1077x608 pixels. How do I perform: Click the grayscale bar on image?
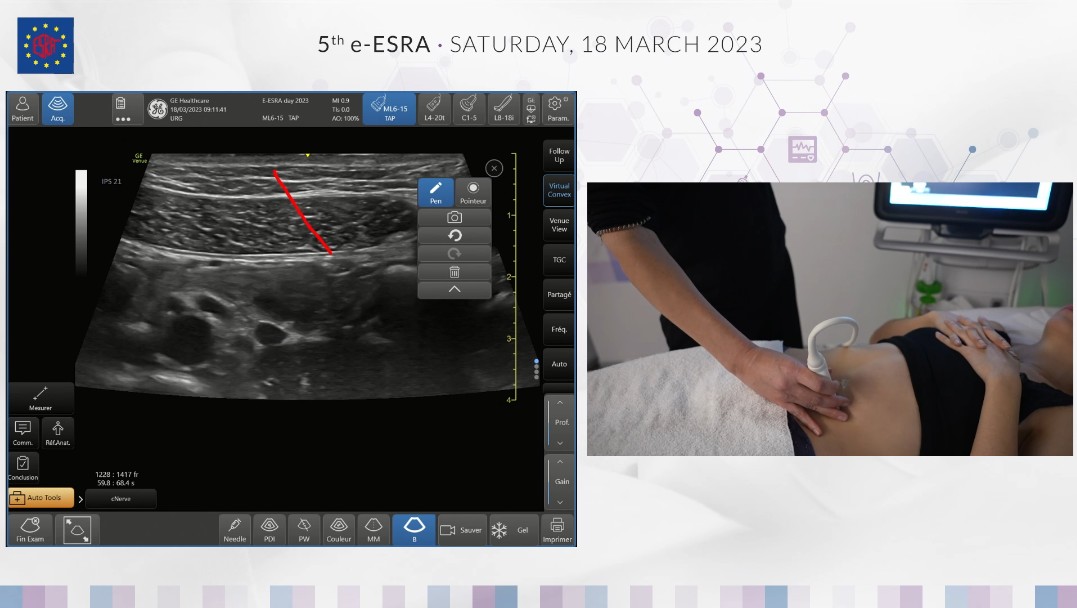(x=81, y=221)
